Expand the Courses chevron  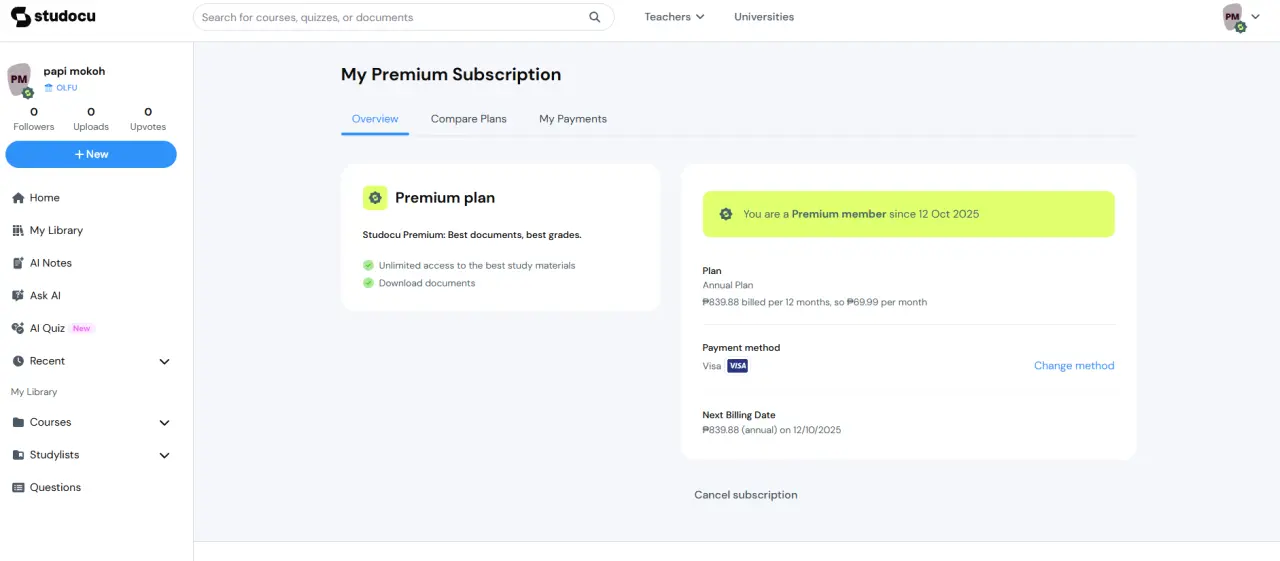(165, 422)
